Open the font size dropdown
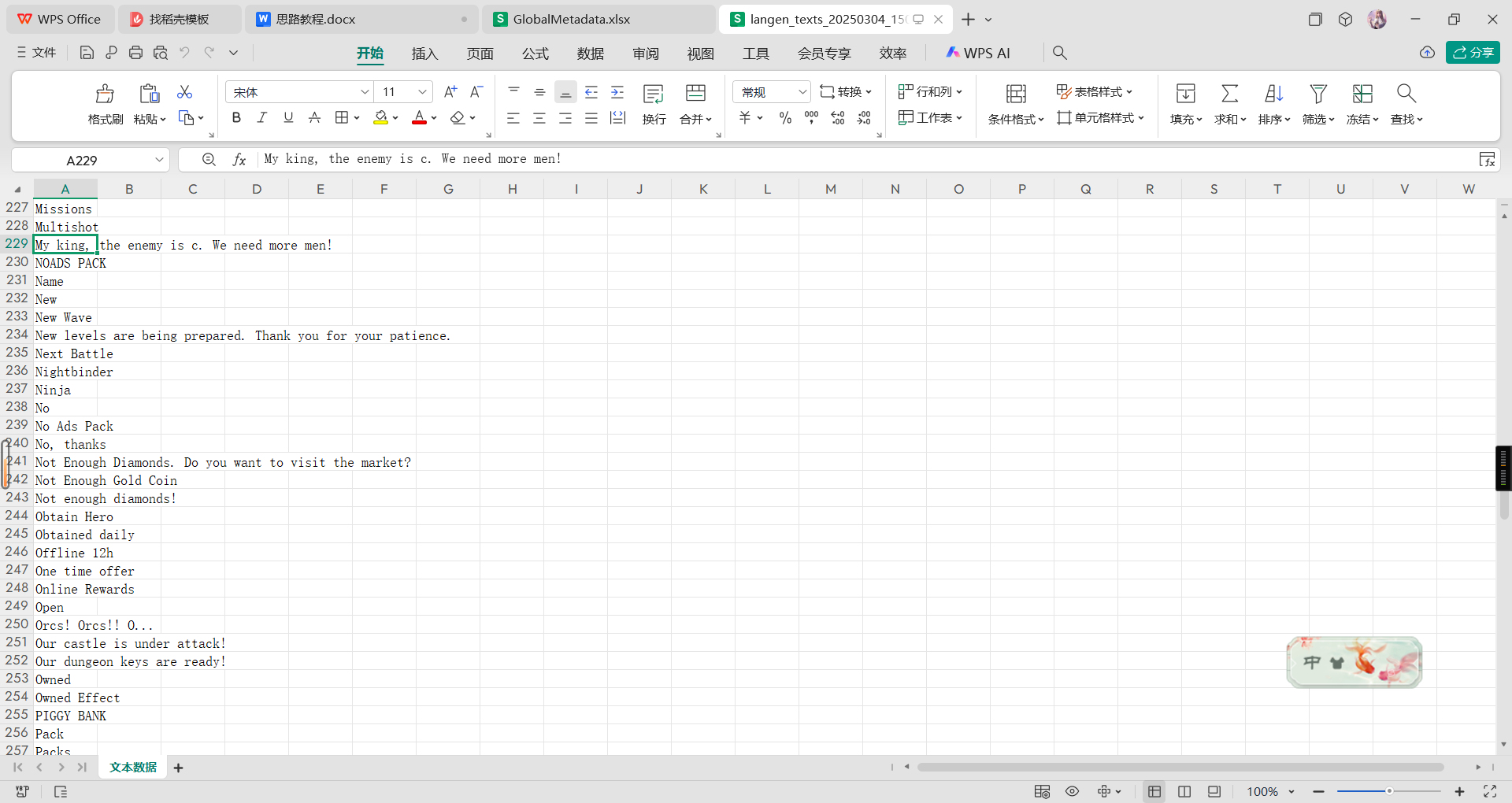The width and height of the screenshot is (1512, 803). click(x=422, y=92)
